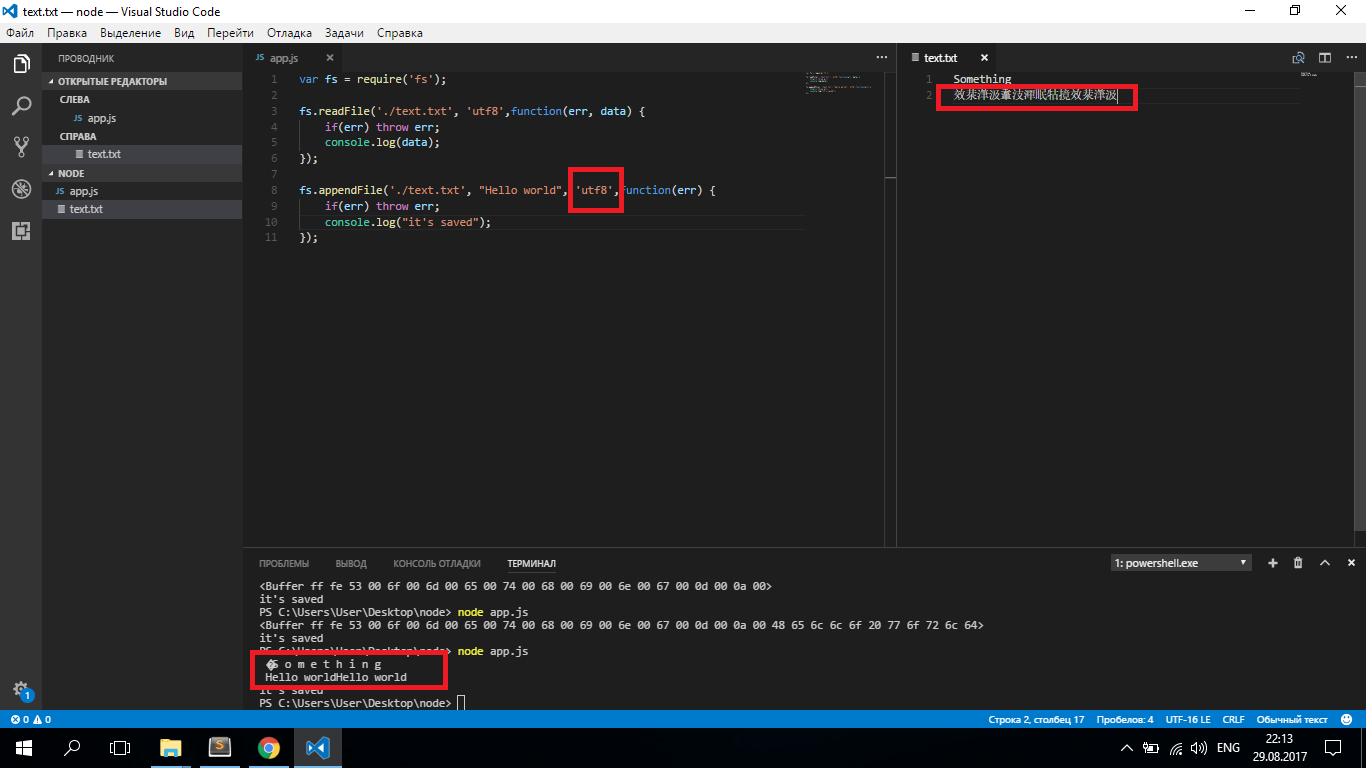This screenshot has width=1366, height=768.
Task: Open app.js in the NODE folder
Action: tap(142, 191)
